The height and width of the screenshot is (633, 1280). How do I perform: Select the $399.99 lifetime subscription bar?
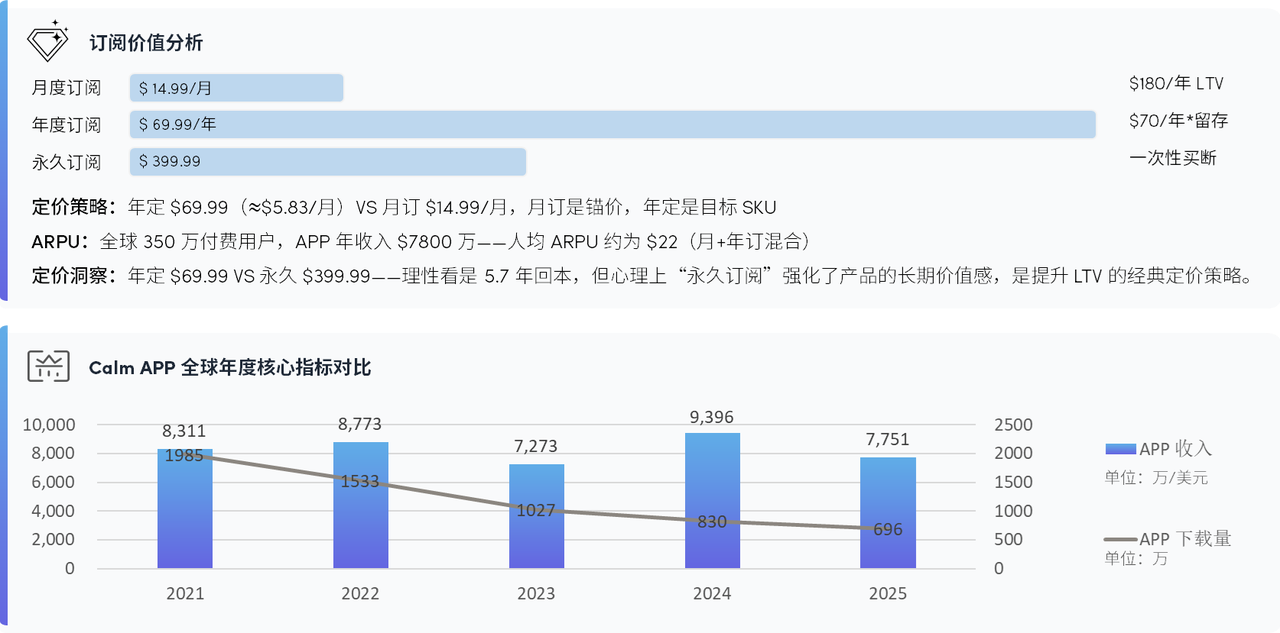click(327, 162)
